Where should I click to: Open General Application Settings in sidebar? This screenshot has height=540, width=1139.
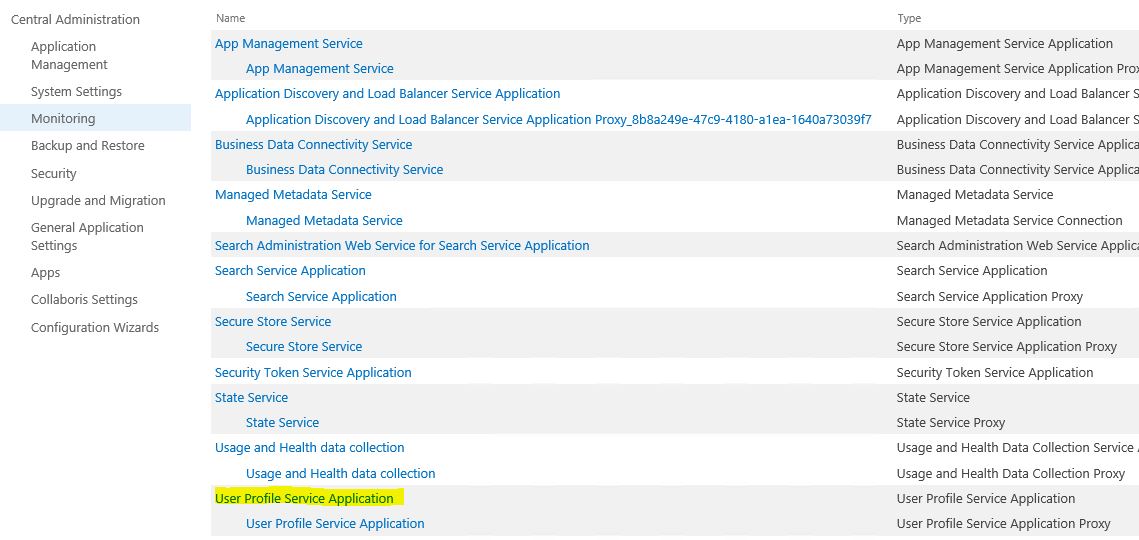[87, 236]
